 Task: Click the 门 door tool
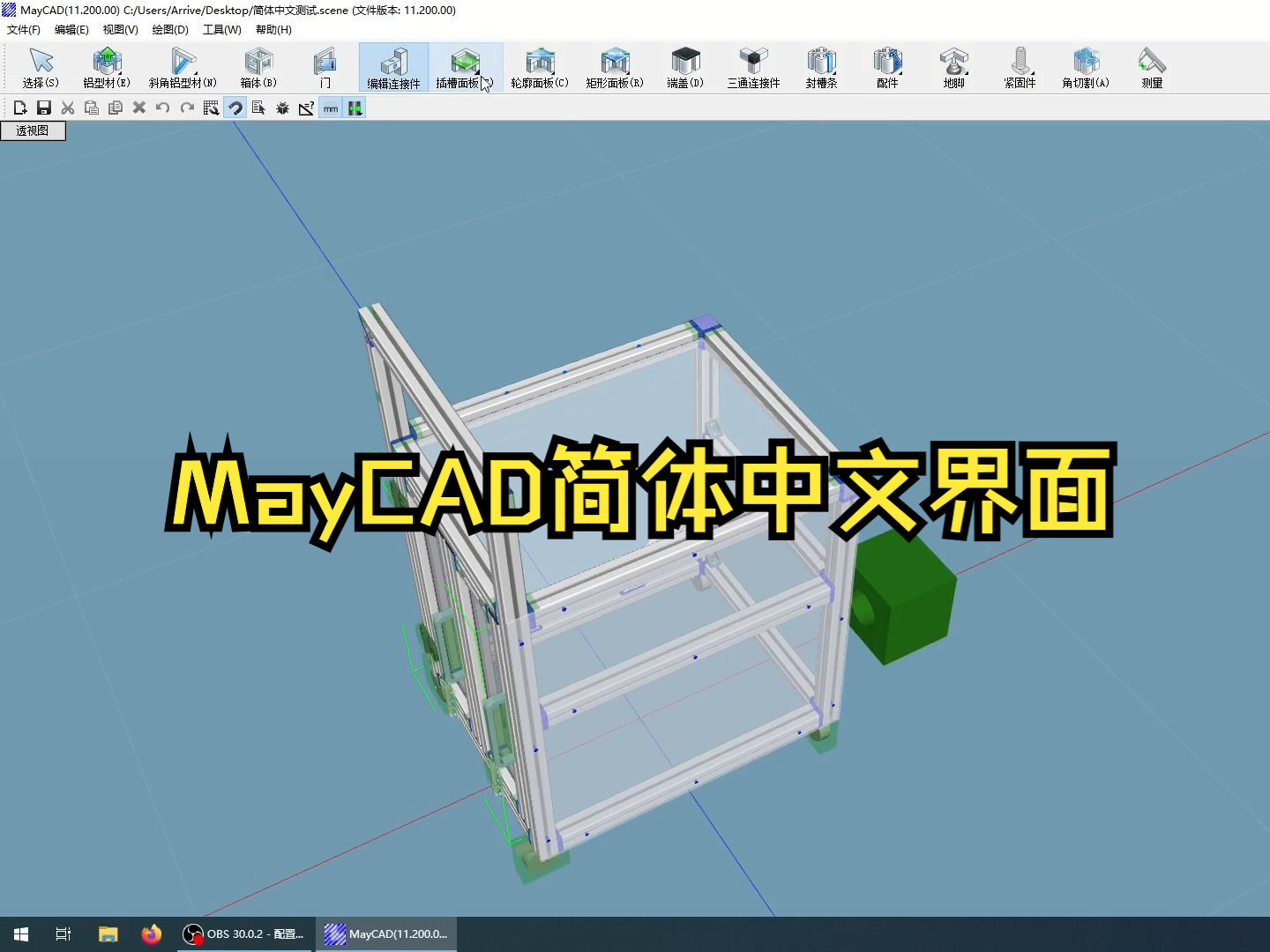(325, 68)
